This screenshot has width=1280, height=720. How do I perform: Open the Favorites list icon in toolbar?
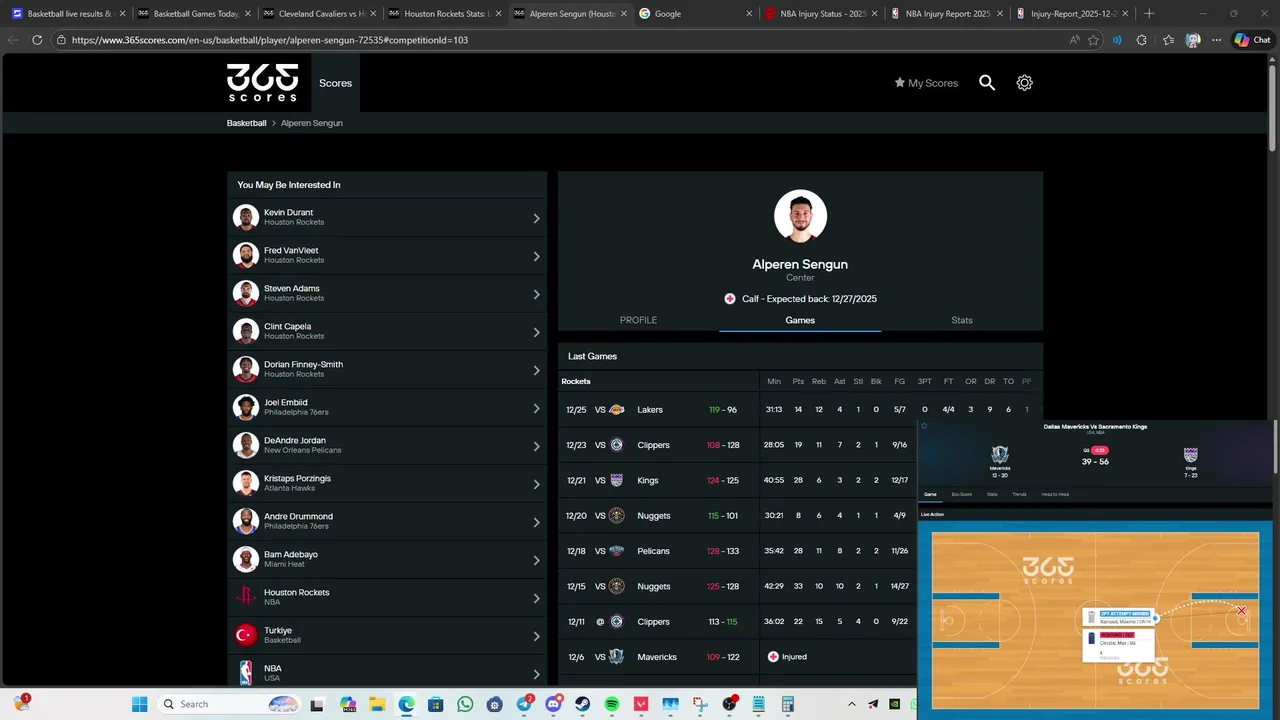point(1168,40)
